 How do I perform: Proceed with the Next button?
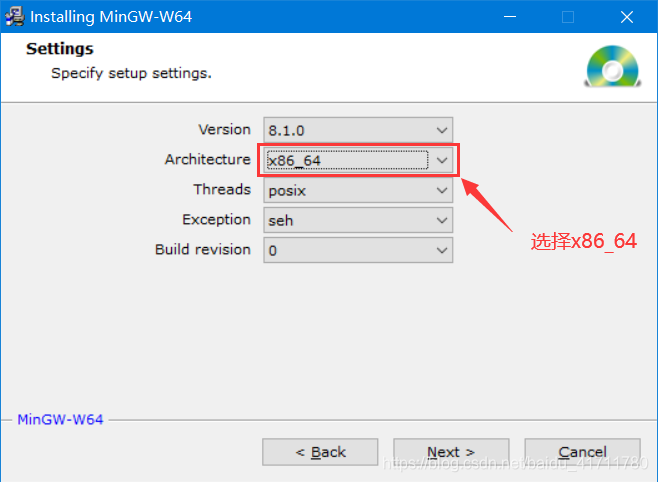451,452
